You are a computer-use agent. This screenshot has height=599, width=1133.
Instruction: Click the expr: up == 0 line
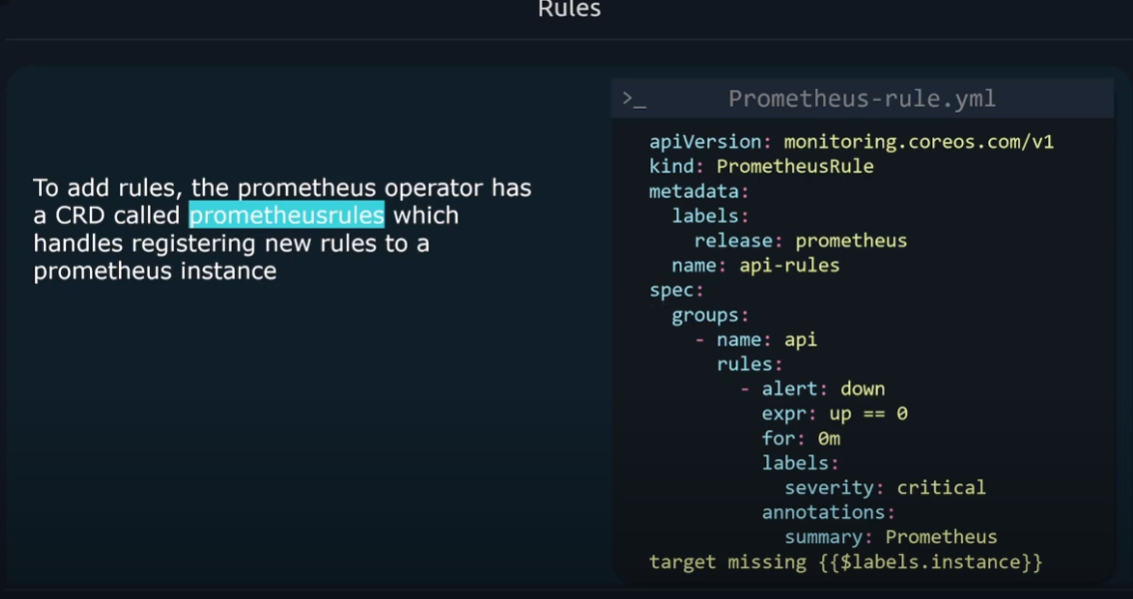[834, 413]
